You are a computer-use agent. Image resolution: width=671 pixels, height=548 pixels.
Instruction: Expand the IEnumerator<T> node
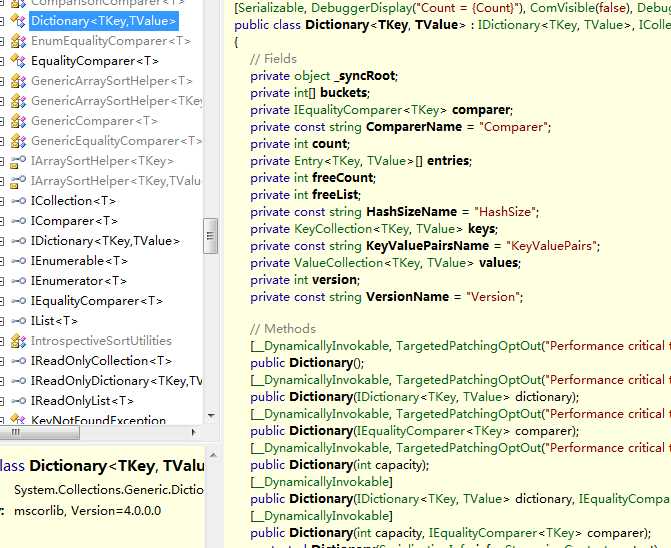[x=2, y=281]
